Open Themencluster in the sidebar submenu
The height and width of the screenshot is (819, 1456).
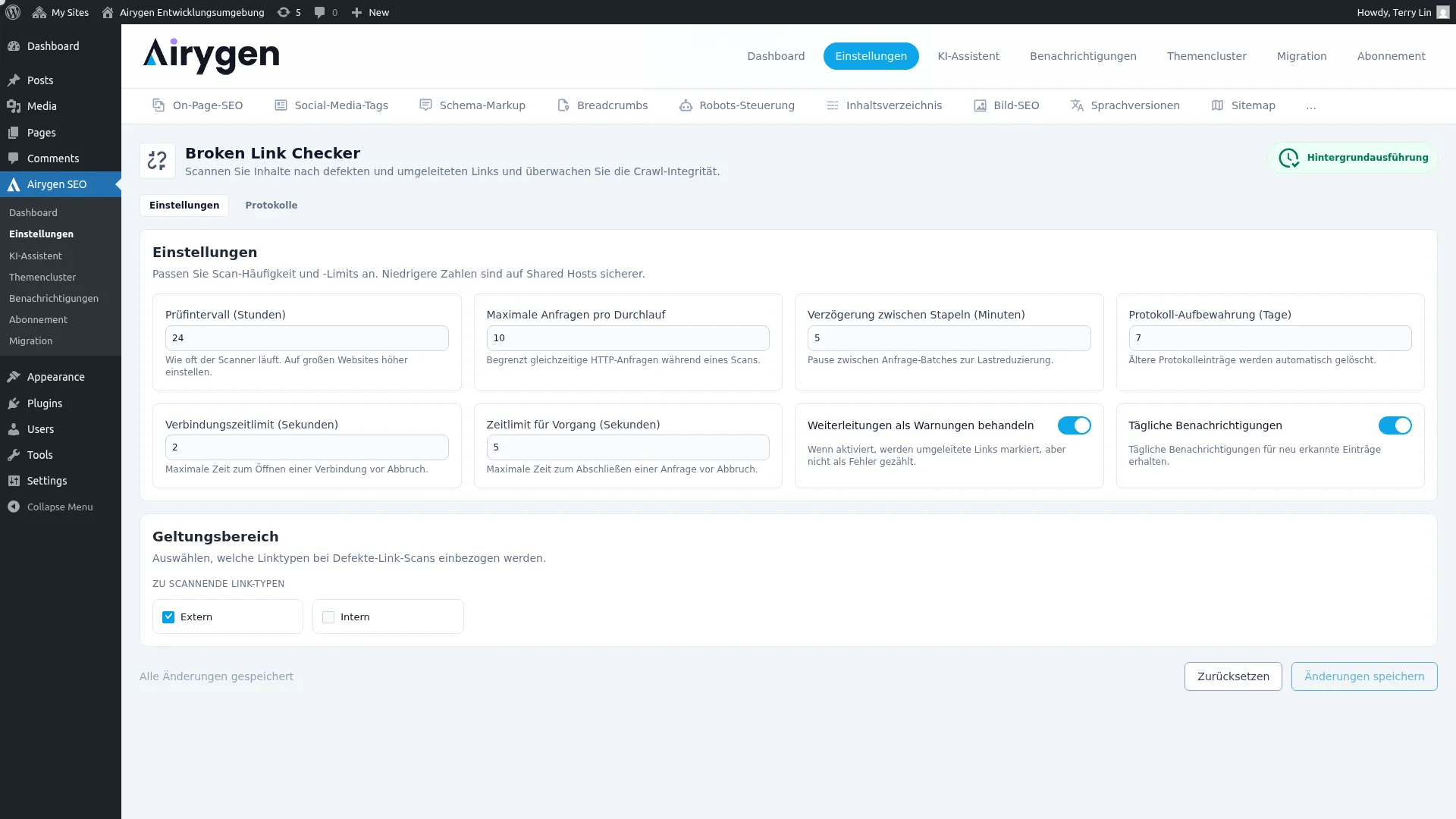tap(42, 278)
